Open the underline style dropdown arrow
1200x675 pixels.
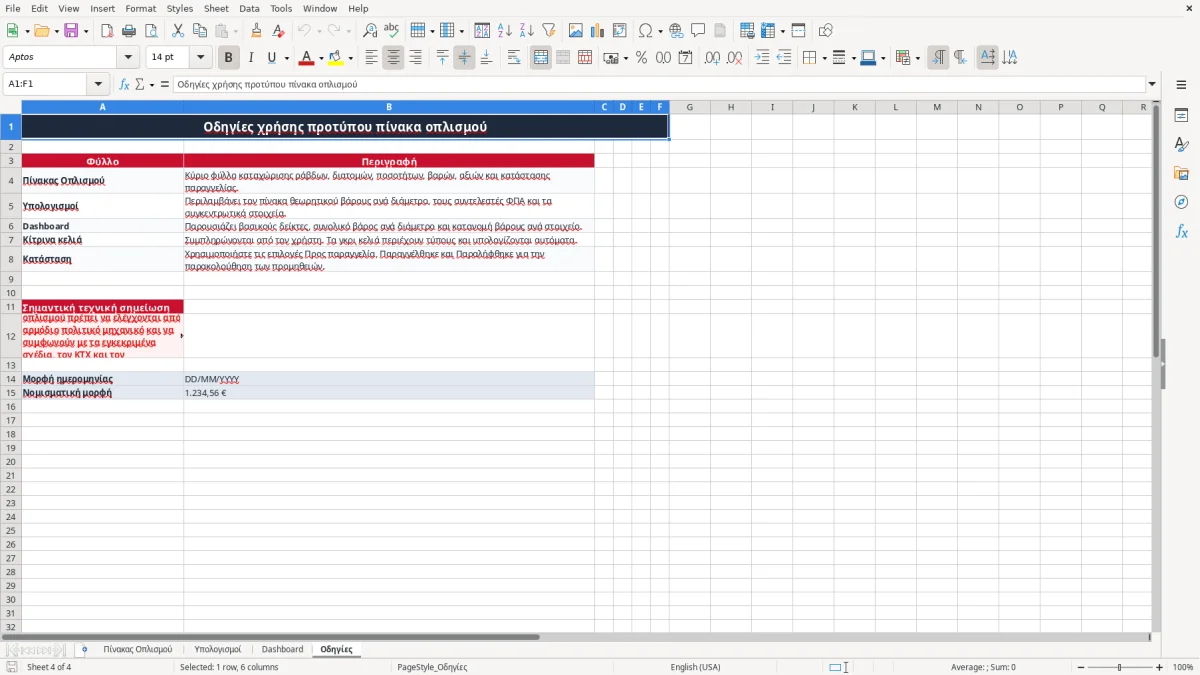pos(286,58)
